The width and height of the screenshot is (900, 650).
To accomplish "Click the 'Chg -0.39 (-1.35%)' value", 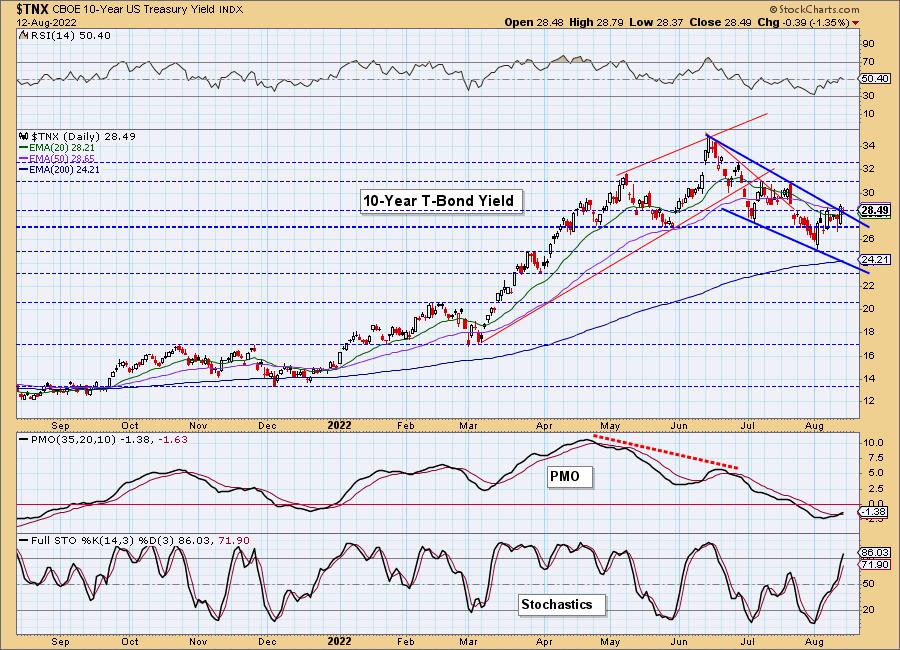I will point(802,22).
